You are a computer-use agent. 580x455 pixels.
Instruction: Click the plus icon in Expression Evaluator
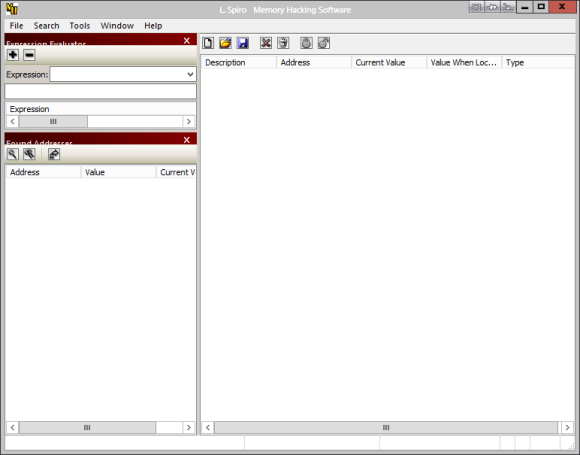[x=13, y=55]
